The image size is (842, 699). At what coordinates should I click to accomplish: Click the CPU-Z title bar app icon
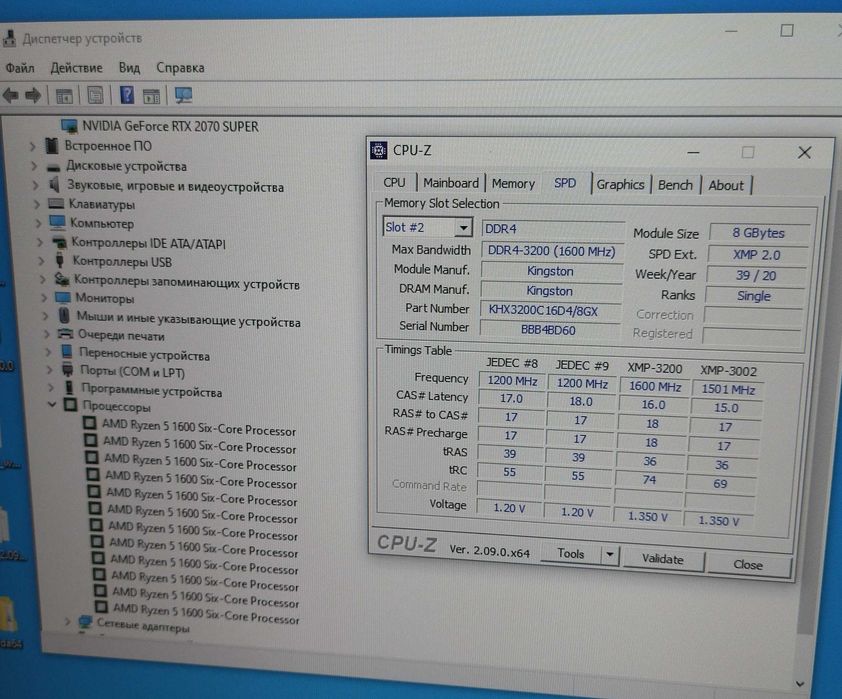point(379,151)
